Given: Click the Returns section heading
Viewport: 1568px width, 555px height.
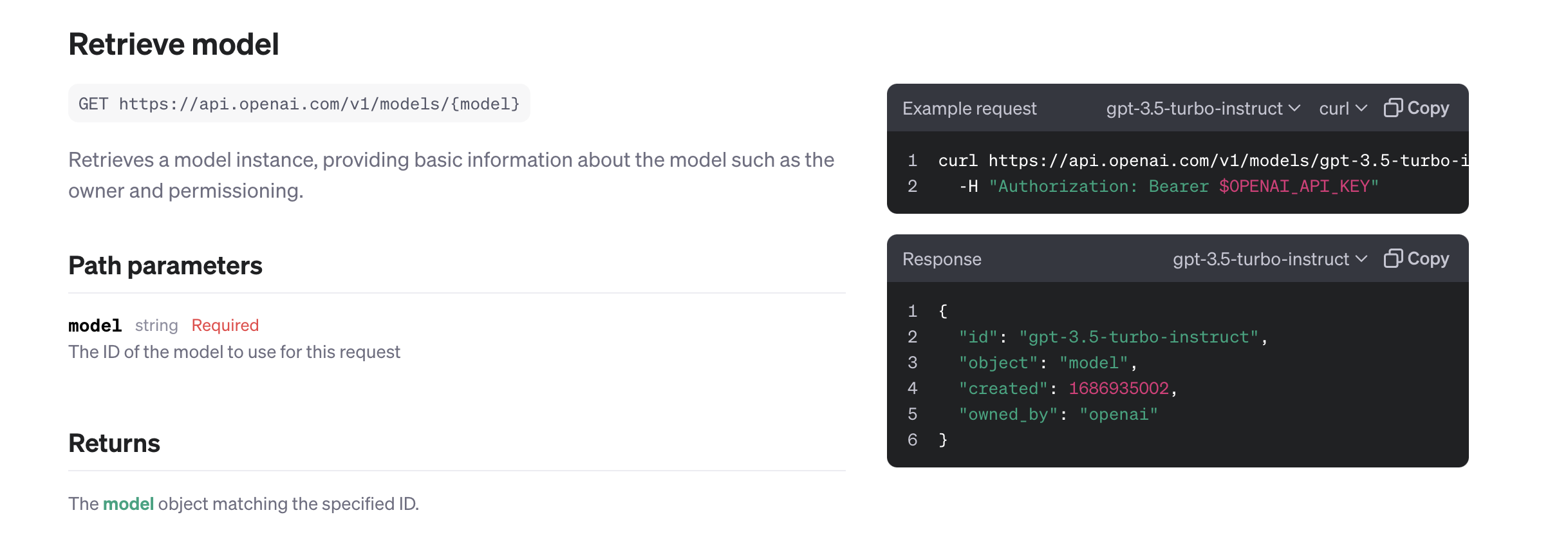Looking at the screenshot, I should pos(114,443).
